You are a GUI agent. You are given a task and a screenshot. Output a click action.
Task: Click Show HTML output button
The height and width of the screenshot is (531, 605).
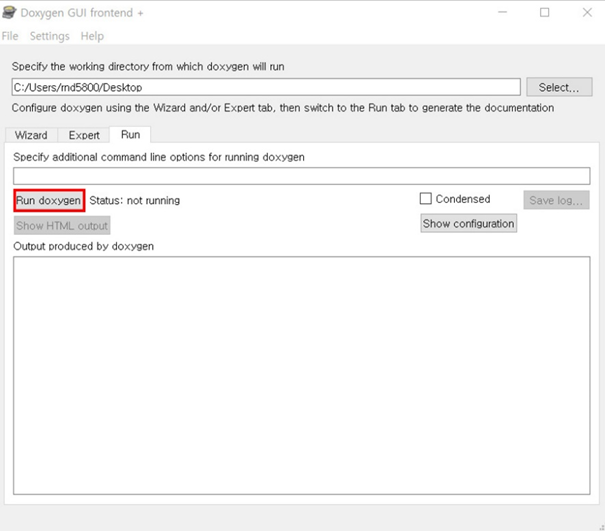[x=62, y=225]
